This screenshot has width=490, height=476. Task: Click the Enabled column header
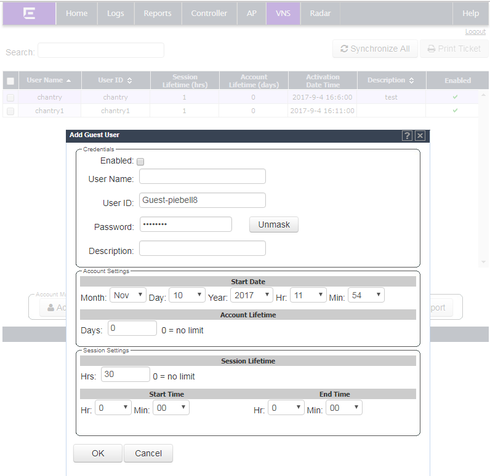457,81
